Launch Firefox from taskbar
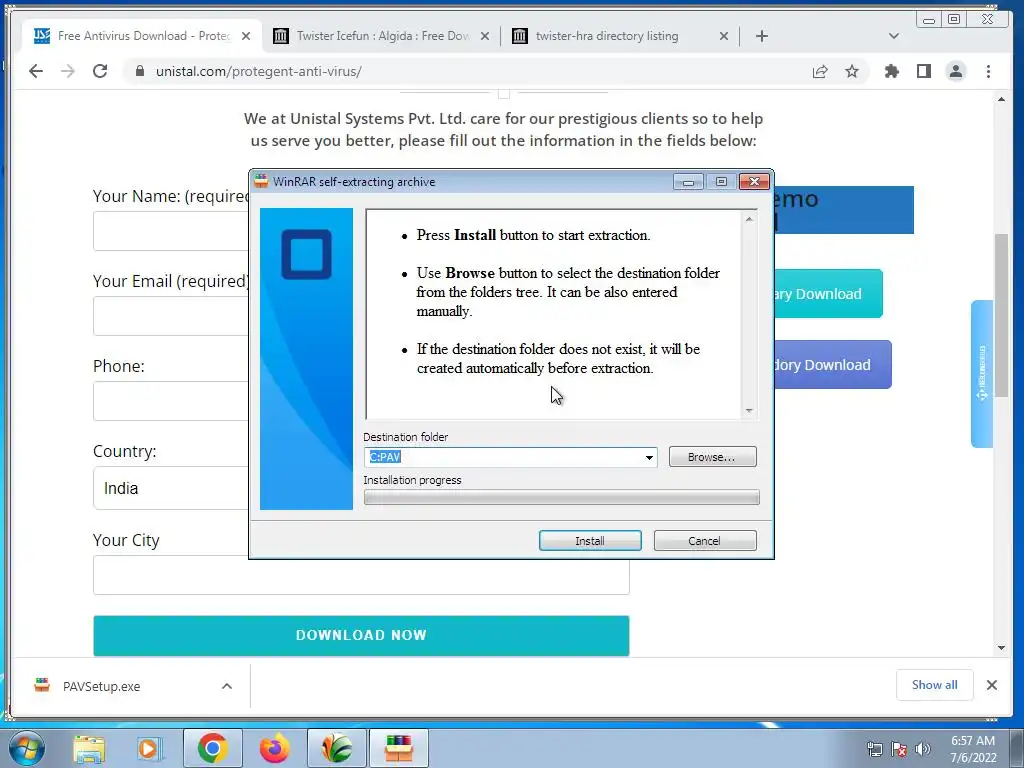Viewport: 1024px width, 768px height. (x=274, y=748)
